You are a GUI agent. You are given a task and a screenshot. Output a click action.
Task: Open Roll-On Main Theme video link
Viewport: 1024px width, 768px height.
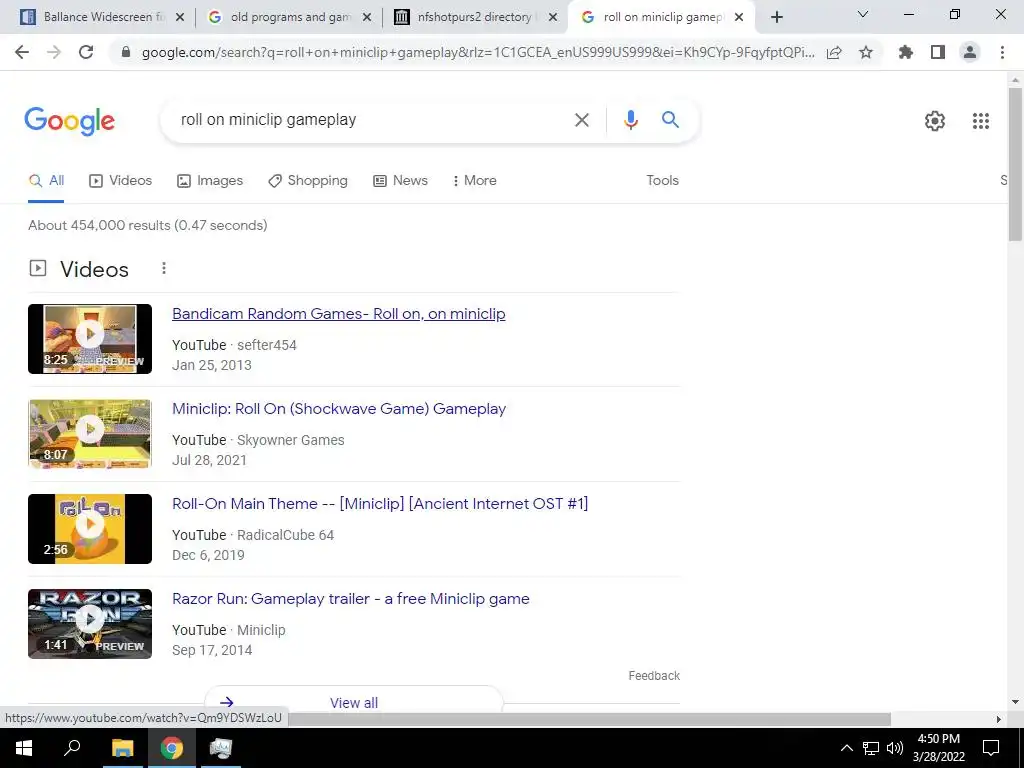pos(380,504)
